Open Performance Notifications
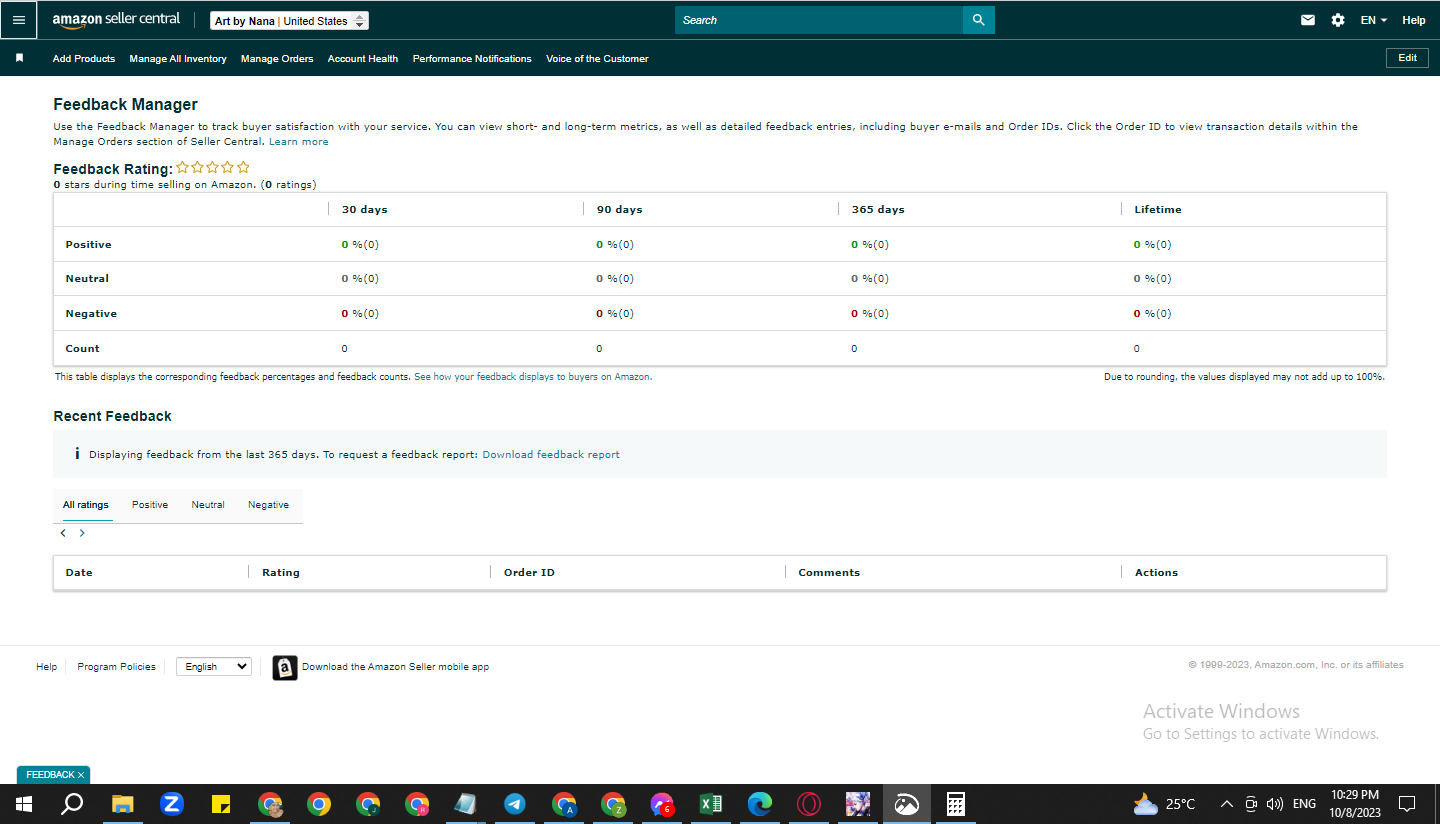Screen dimensions: 1440x824 [x=472, y=59]
